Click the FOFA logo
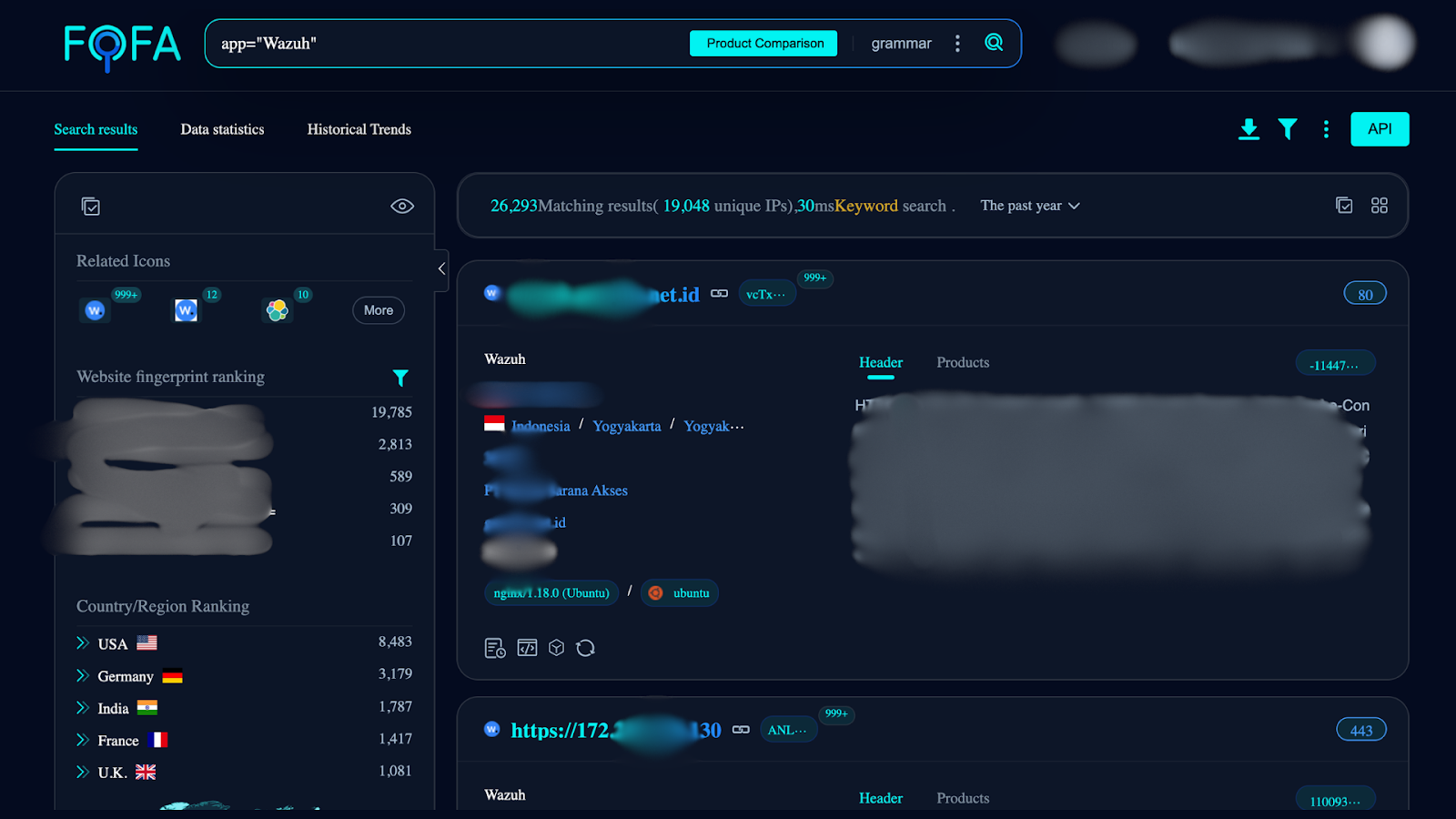Viewport: 1456px width, 819px height. 122,45
